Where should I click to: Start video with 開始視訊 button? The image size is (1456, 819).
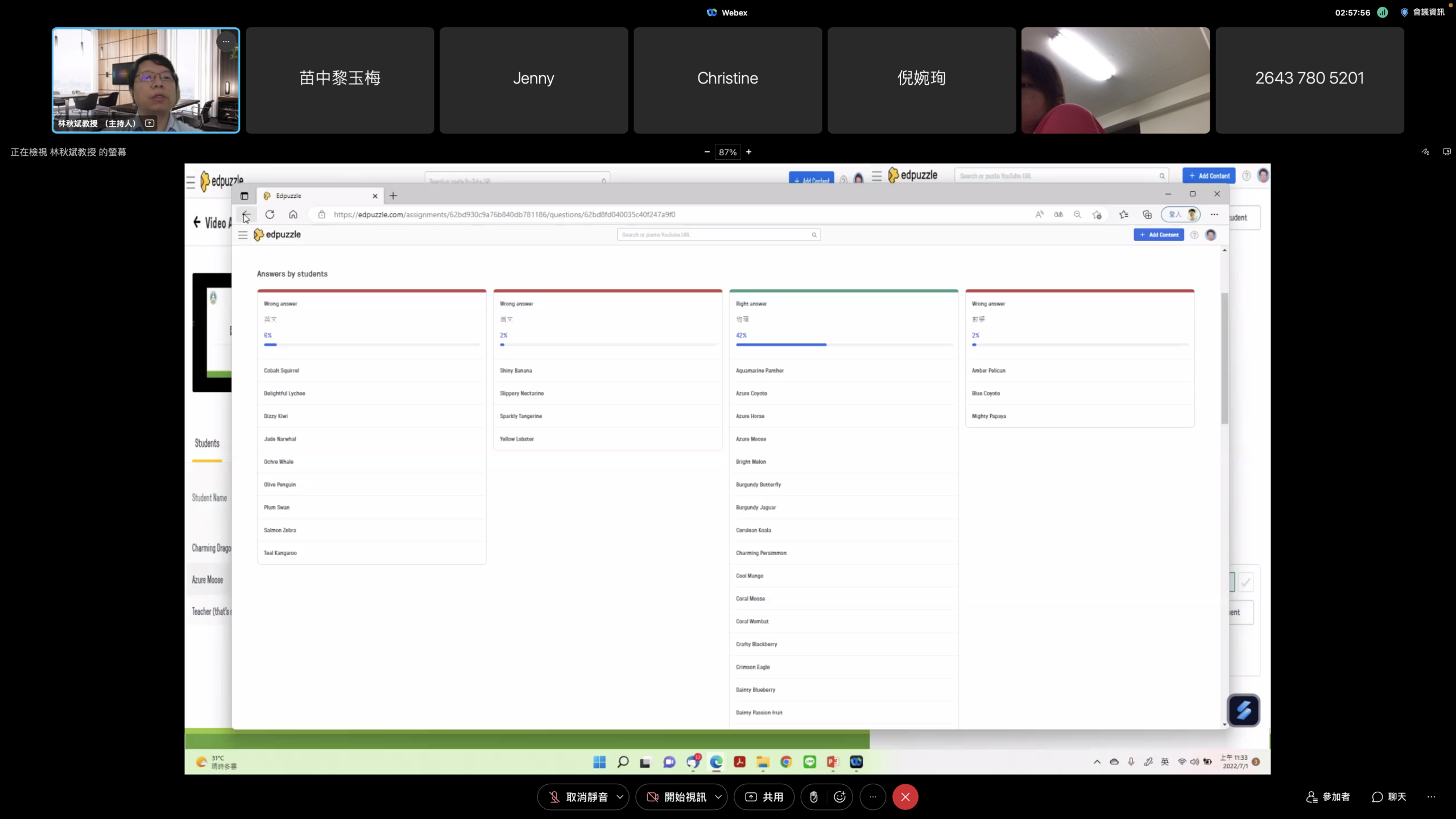pos(676,797)
